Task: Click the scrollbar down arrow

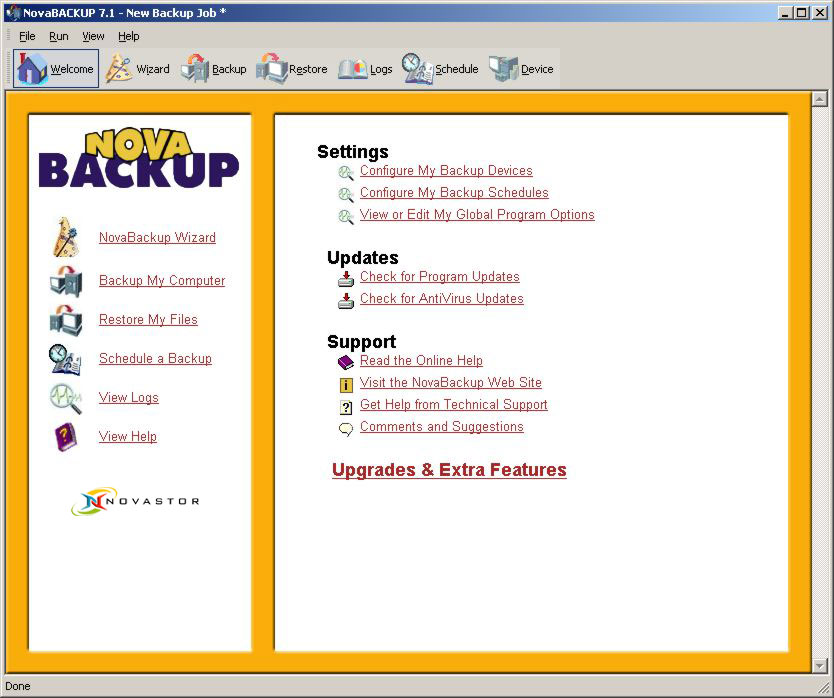Action: (819, 665)
